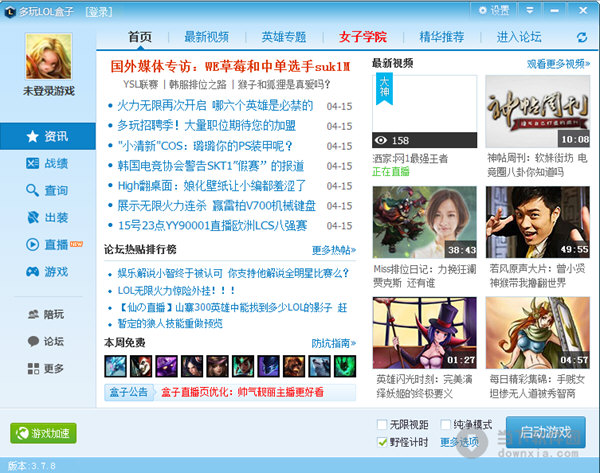This screenshot has height=473, width=600.
Task: Open news High翻桌面 wallpaper article
Action: tap(211, 186)
